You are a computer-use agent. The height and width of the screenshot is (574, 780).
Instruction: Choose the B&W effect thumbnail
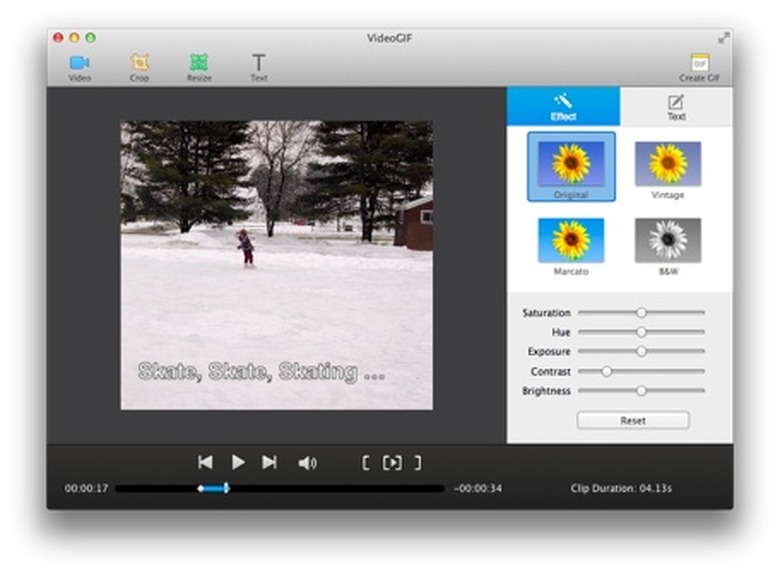tap(667, 241)
